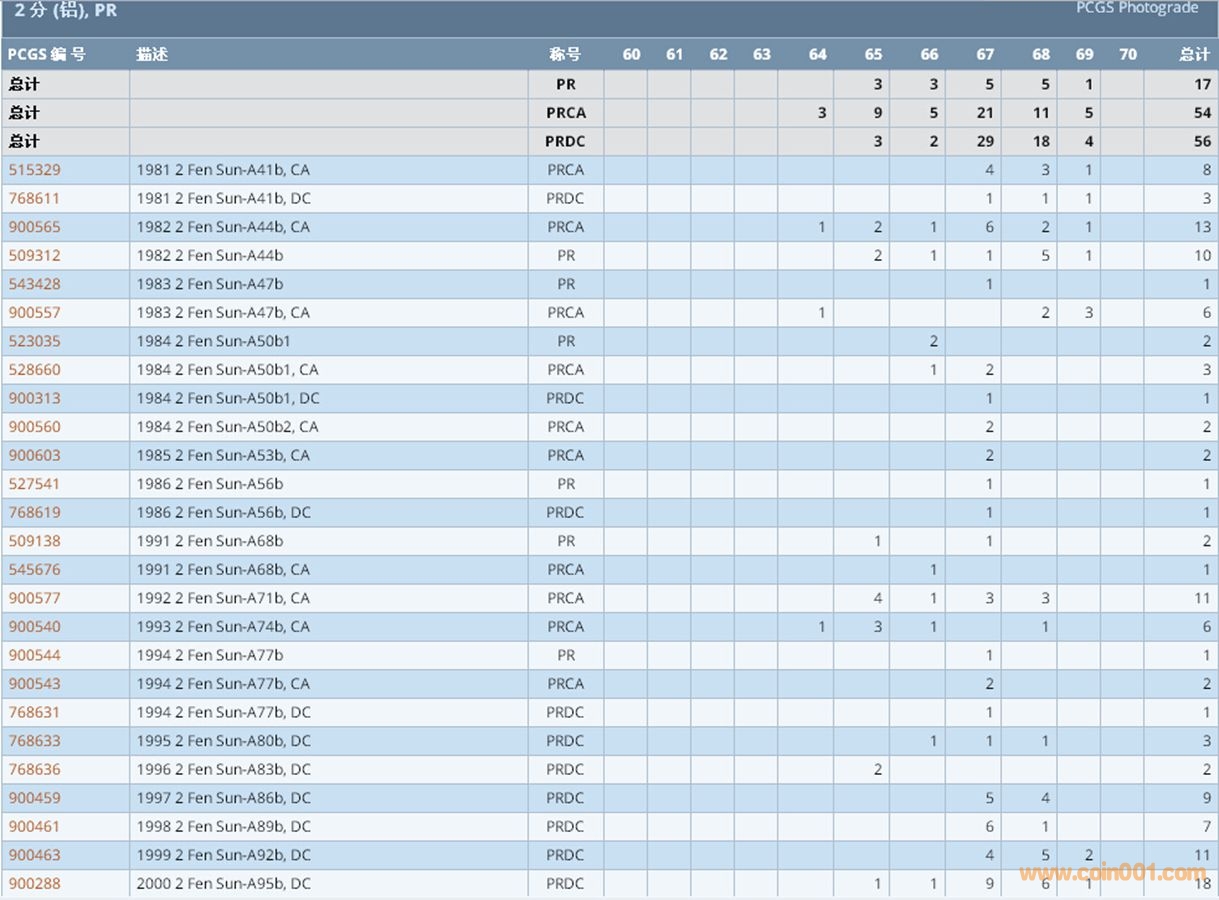Click the 描述 column header
This screenshot has height=900, width=1219.
(152, 55)
